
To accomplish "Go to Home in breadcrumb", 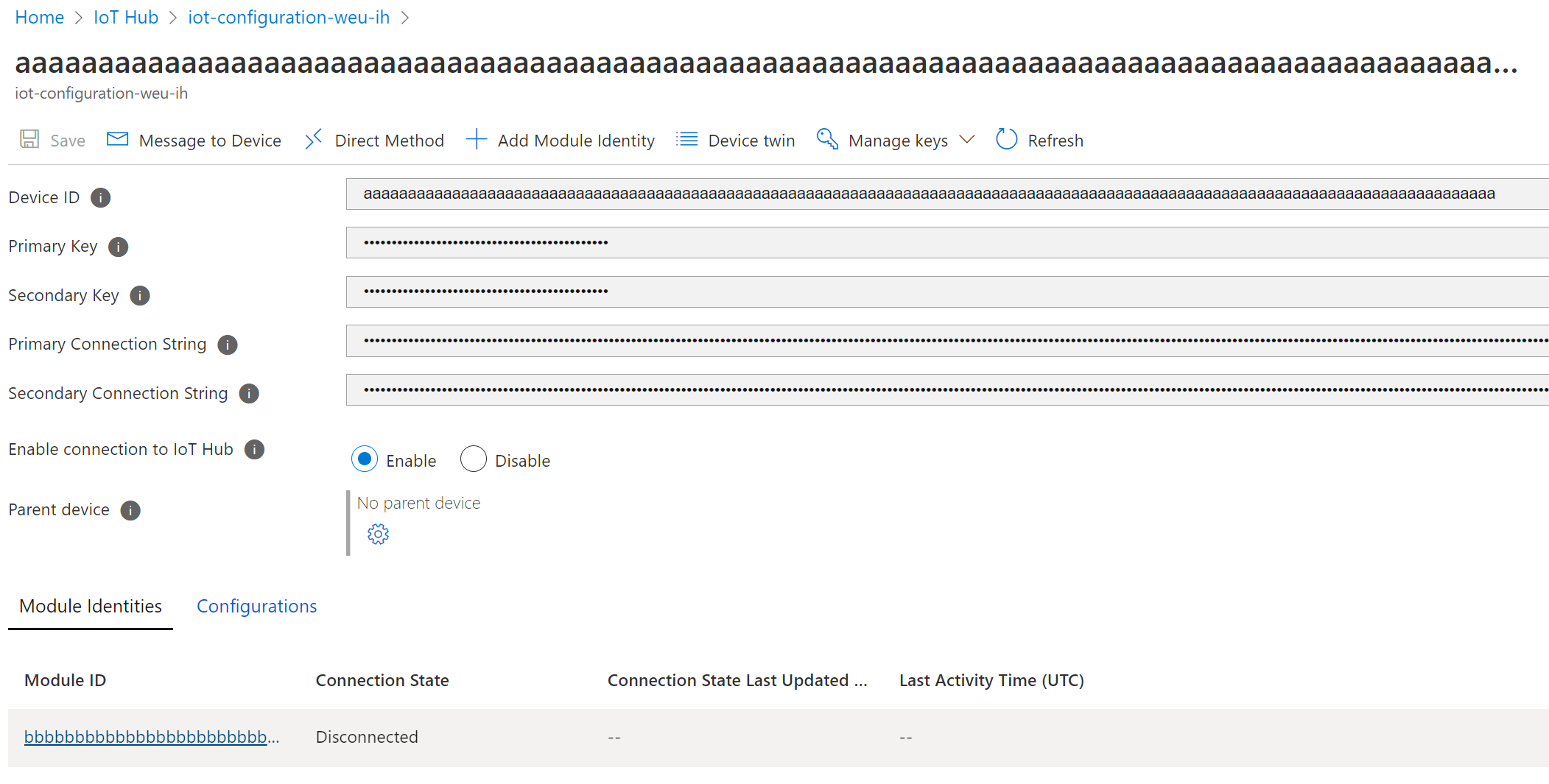I will click(40, 18).
